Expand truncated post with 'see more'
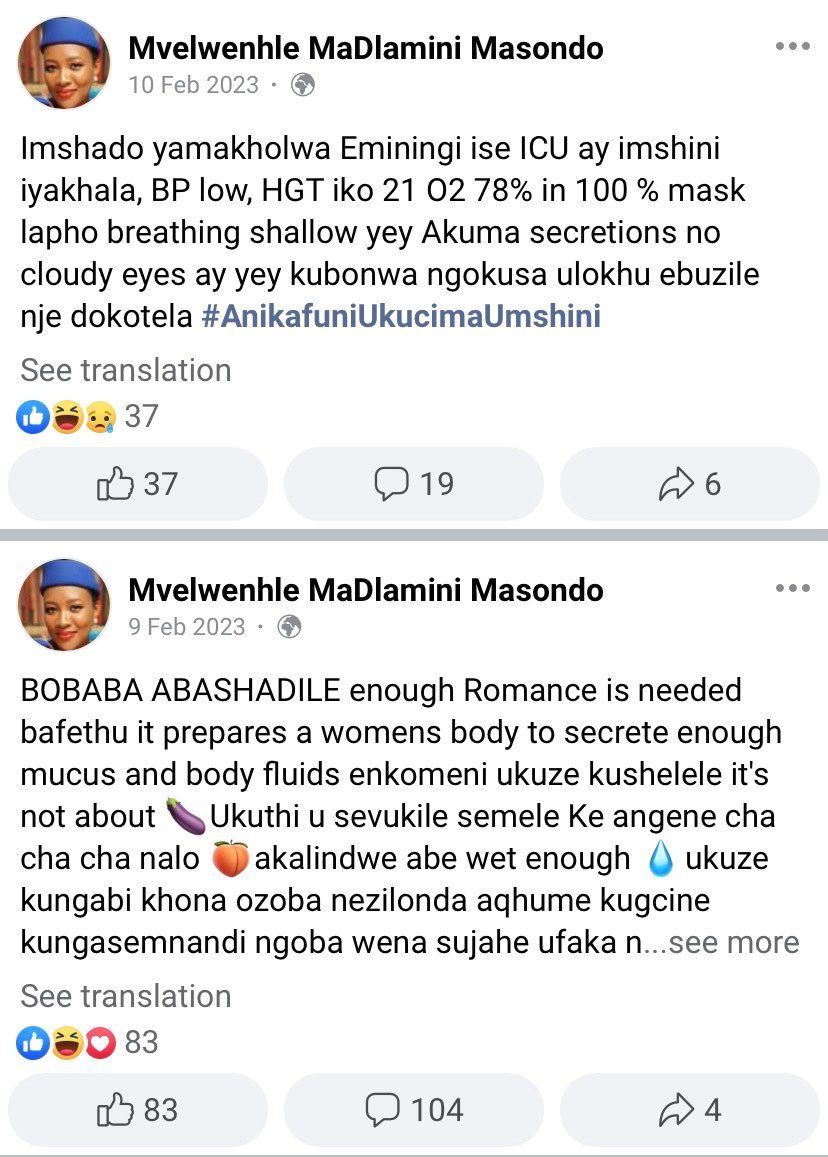This screenshot has height=1157, width=828. click(x=735, y=942)
